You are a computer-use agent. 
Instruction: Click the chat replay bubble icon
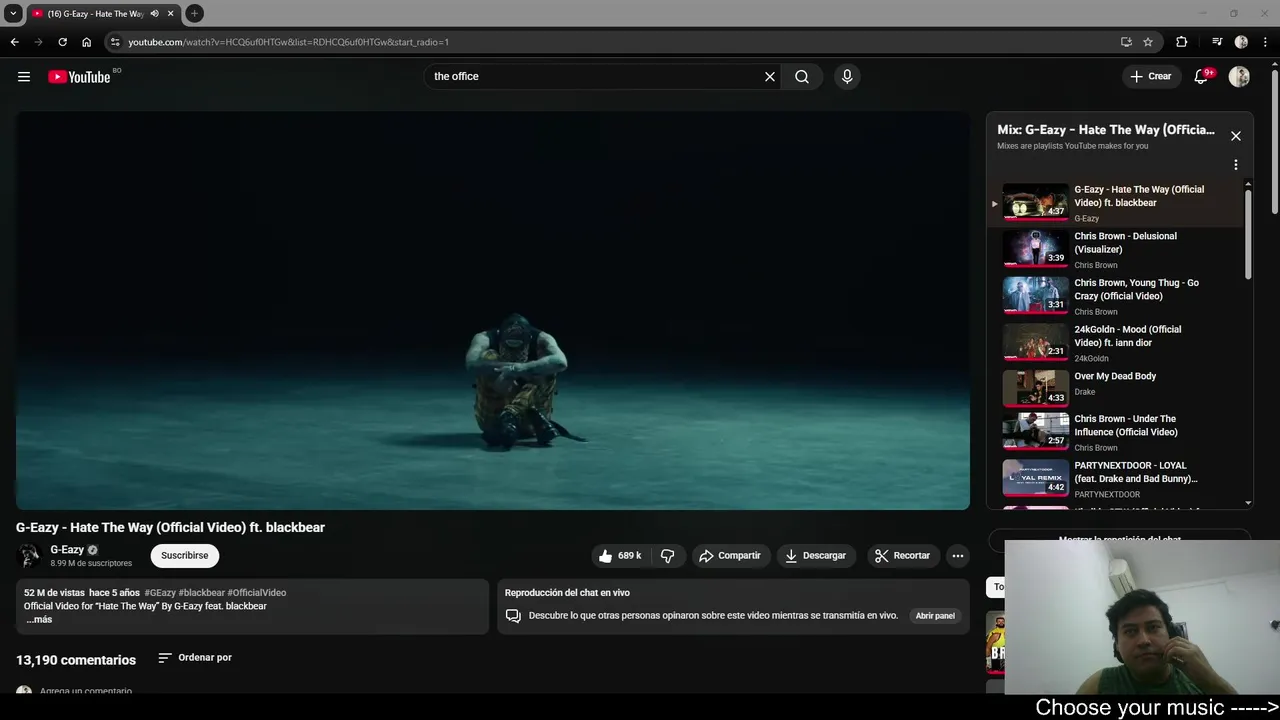coord(513,616)
